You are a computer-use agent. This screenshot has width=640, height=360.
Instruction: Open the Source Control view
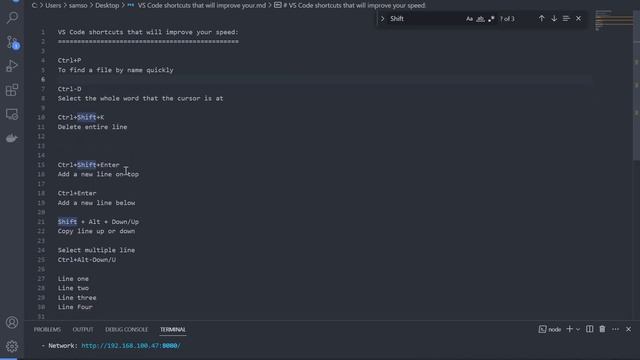point(12,42)
